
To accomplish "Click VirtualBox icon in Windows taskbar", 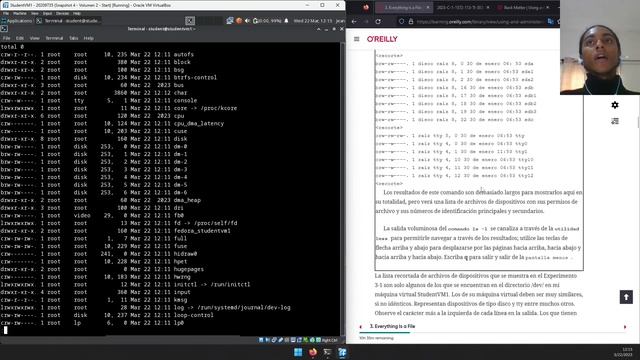I will [342, 352].
